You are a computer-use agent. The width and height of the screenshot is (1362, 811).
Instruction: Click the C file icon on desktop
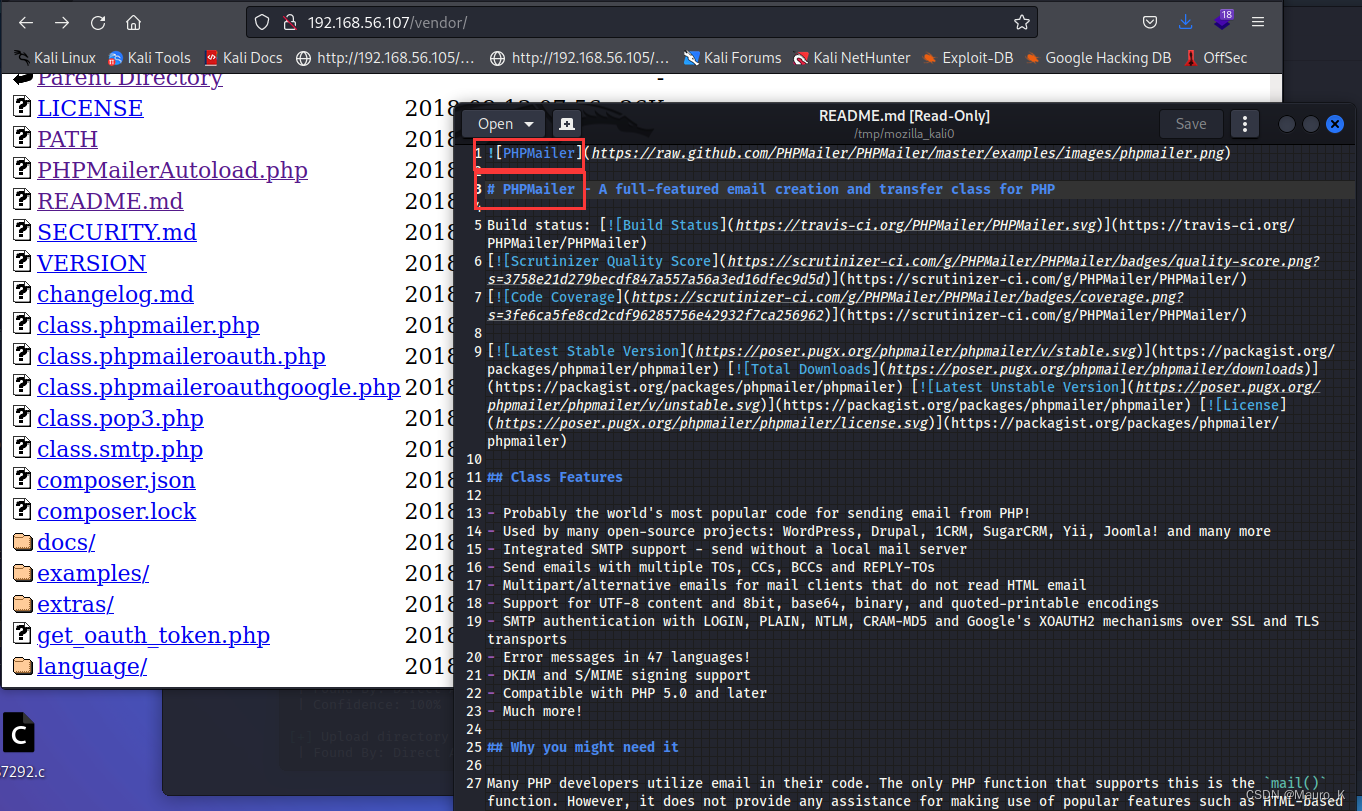click(x=18, y=734)
